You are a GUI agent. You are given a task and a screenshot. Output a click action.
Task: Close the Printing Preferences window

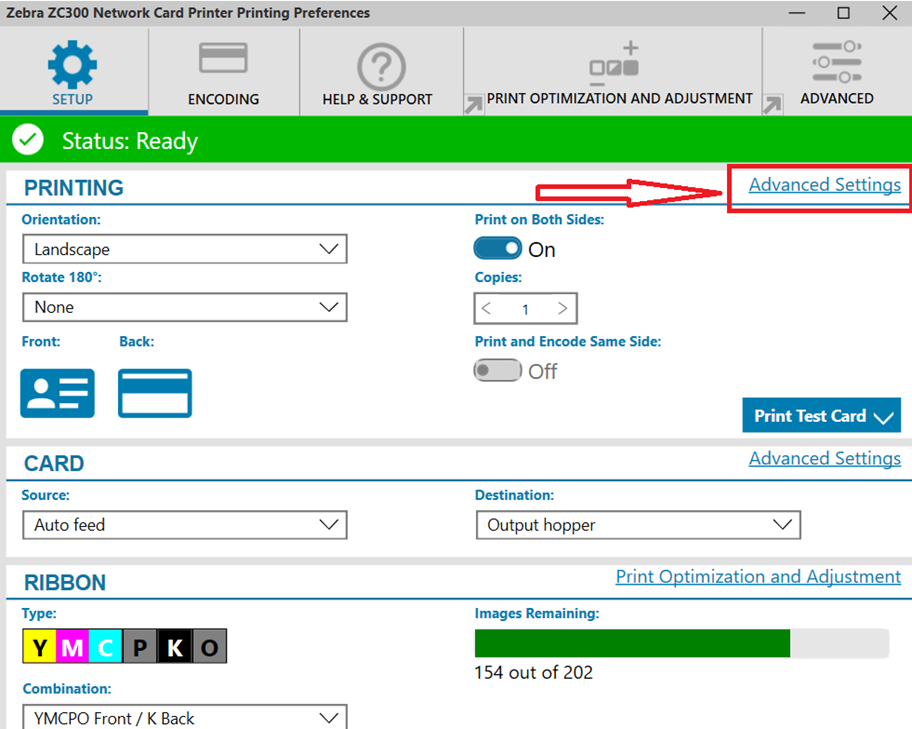(x=889, y=13)
